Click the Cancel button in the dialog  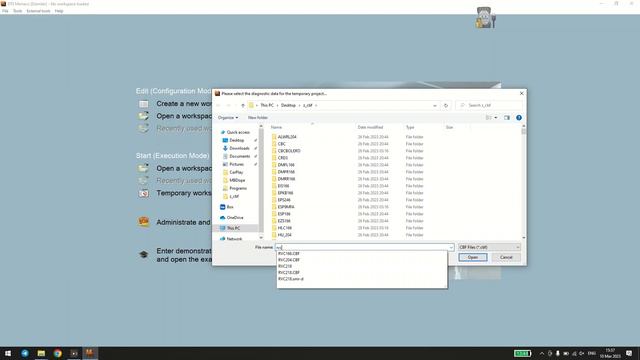506,257
